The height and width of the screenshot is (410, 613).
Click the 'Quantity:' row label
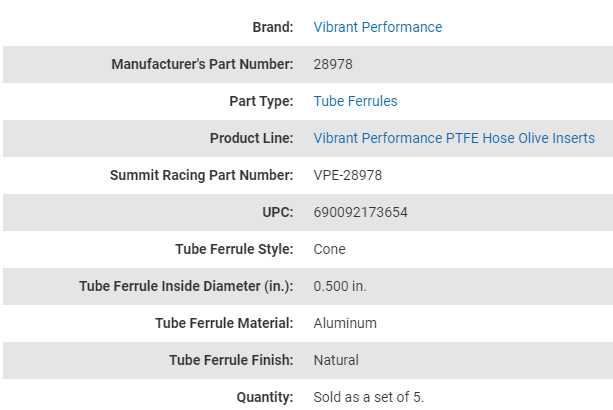[x=265, y=397]
